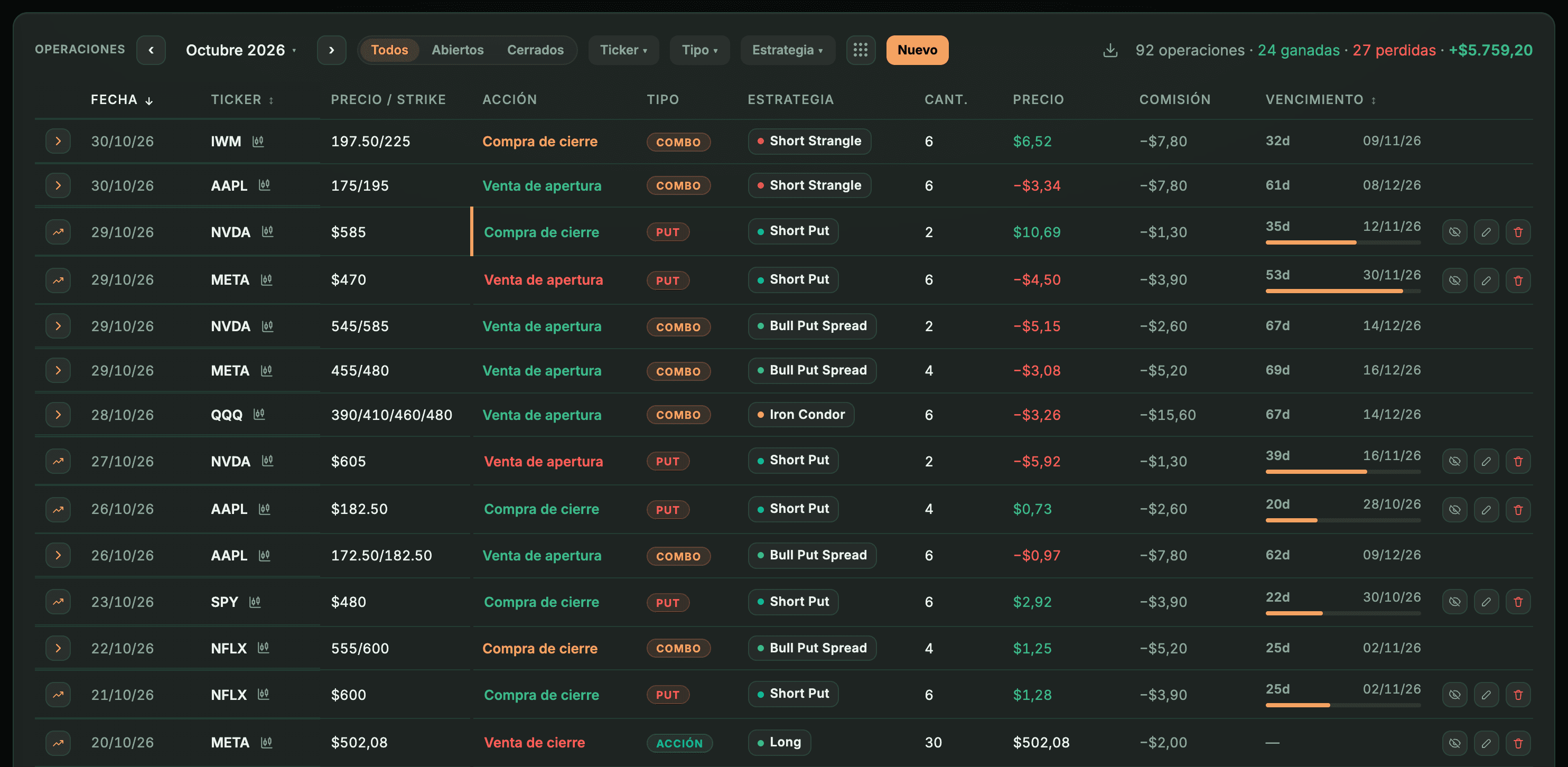Open the Estrategia filter dropdown

pos(788,50)
